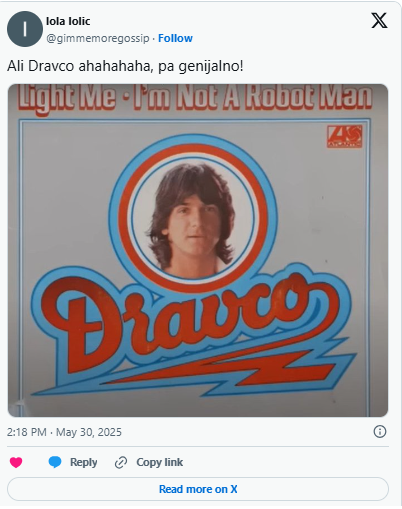
Task: Click the blue reply bubble icon
Action: click(x=55, y=462)
